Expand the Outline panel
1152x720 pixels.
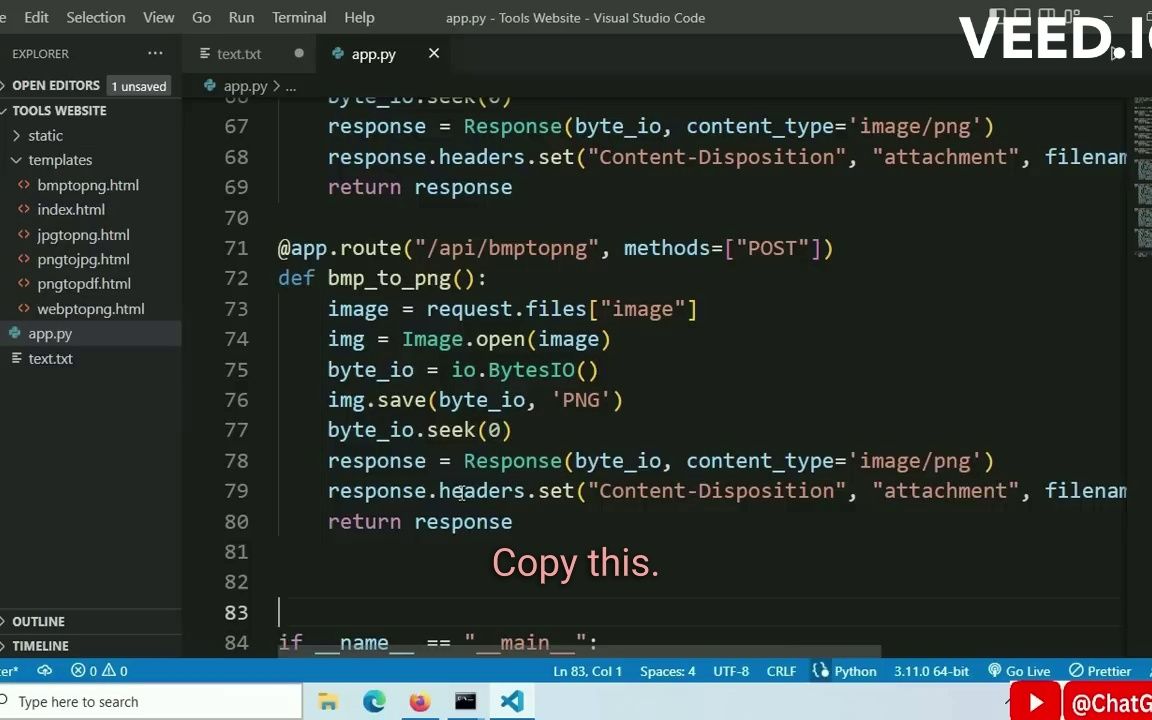[x=38, y=622]
